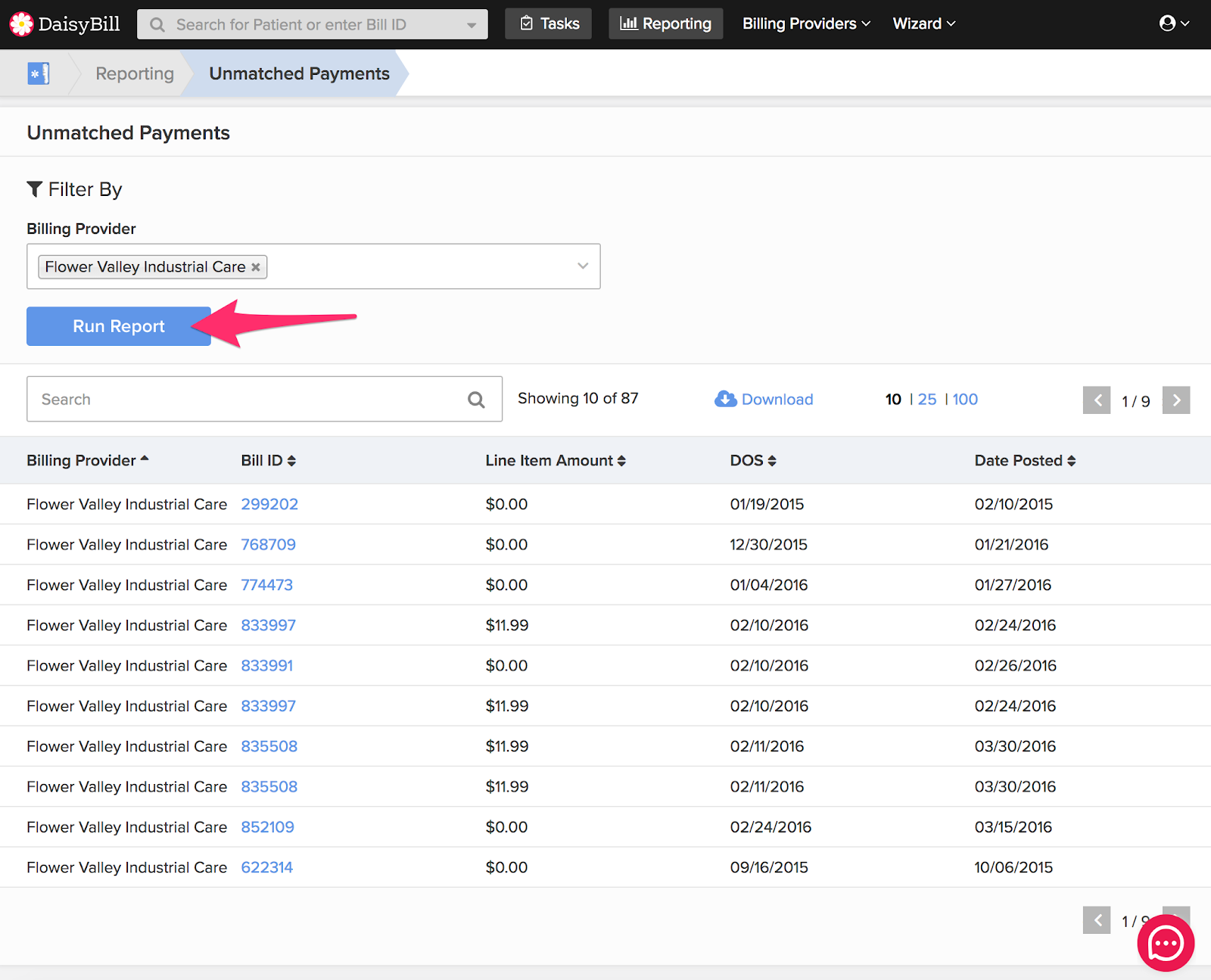
Task: Sort by Billing Provider column arrow
Action: pyautogui.click(x=145, y=459)
